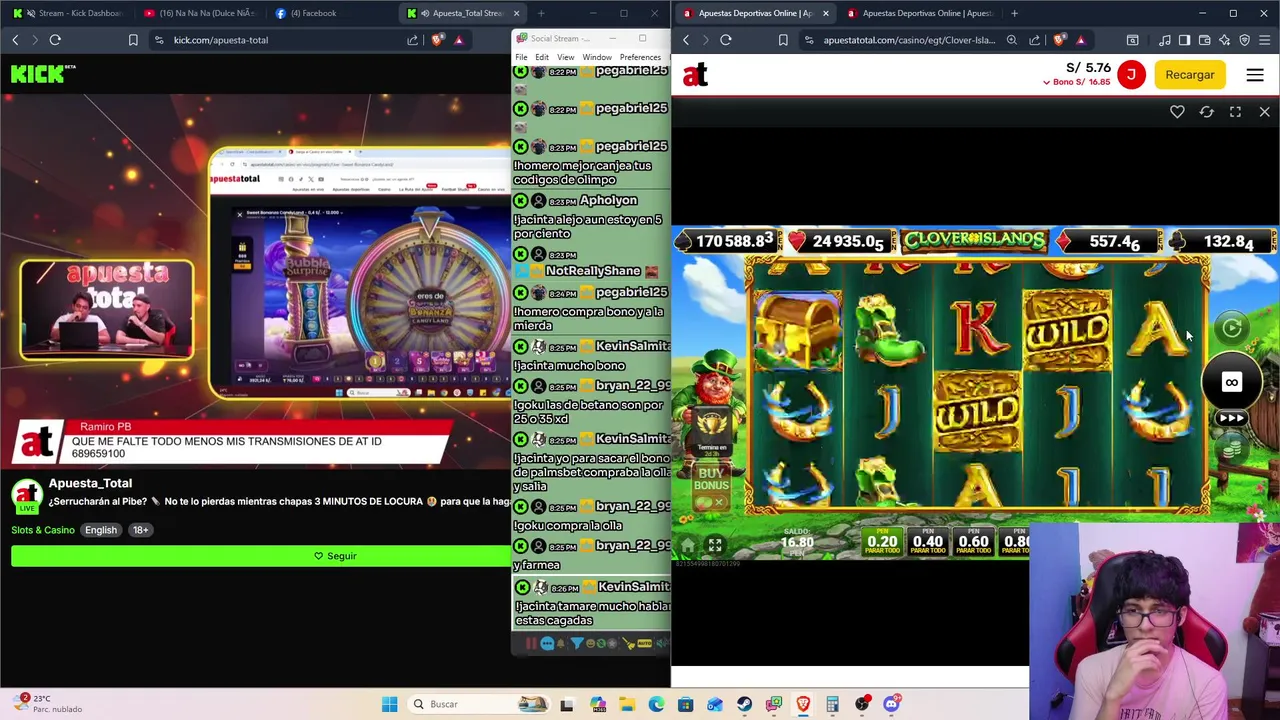Open Brave Leo AI icon

pos(1224,40)
